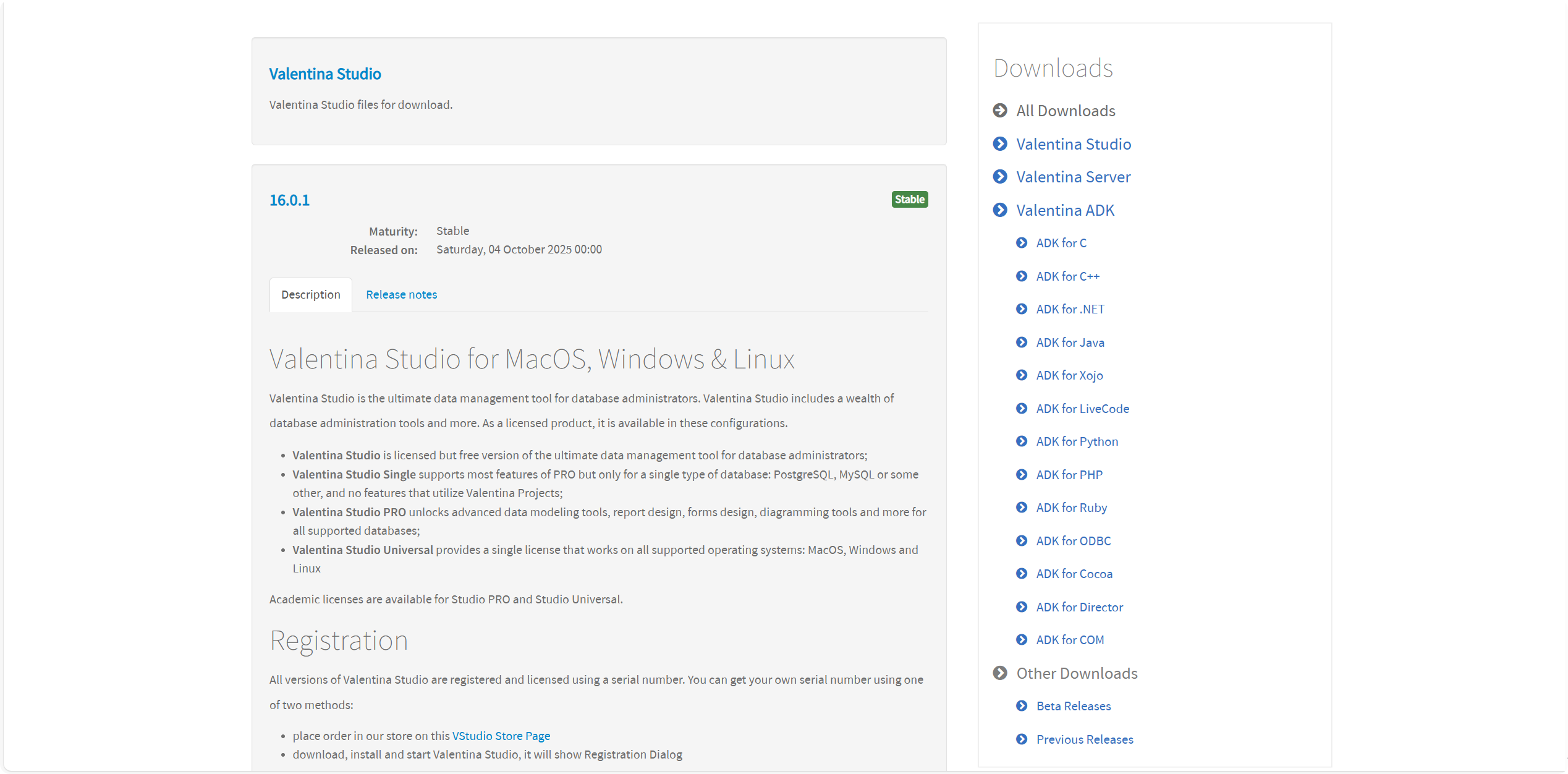The width and height of the screenshot is (1568, 774).
Task: Open ADK for LiveCode page
Action: click(1082, 409)
